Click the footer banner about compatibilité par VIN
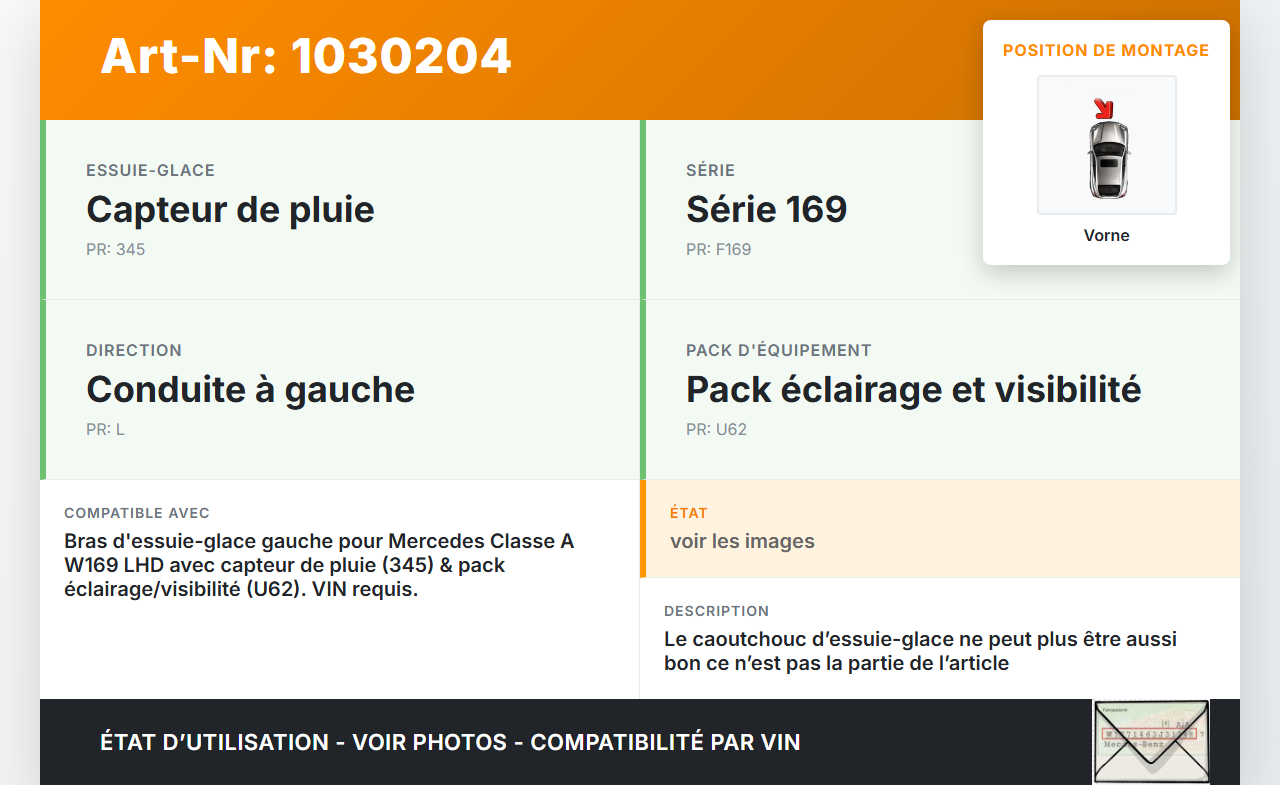This screenshot has height=786, width=1280. coord(450,742)
